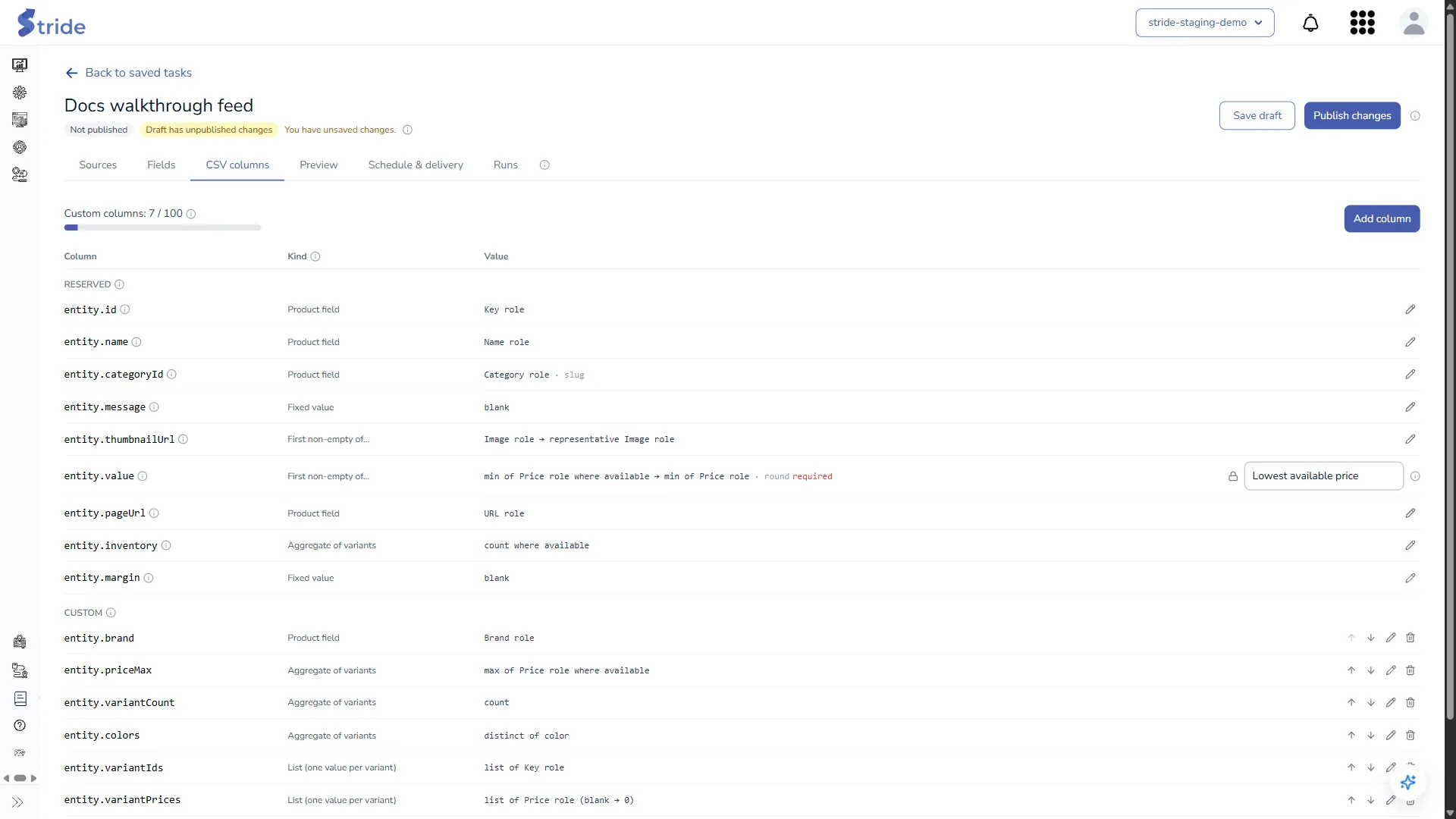
Task: Open the Schedule & delivery tab
Action: pyautogui.click(x=416, y=165)
